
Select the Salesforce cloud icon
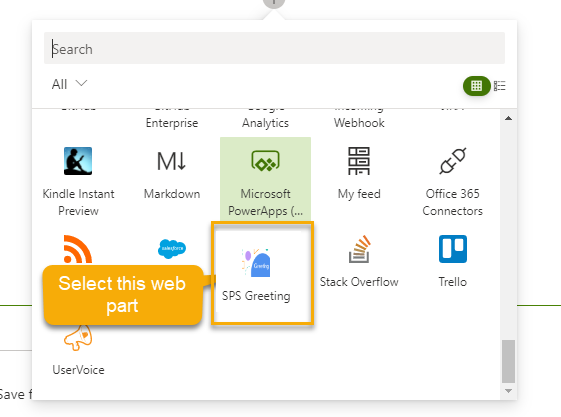172,249
